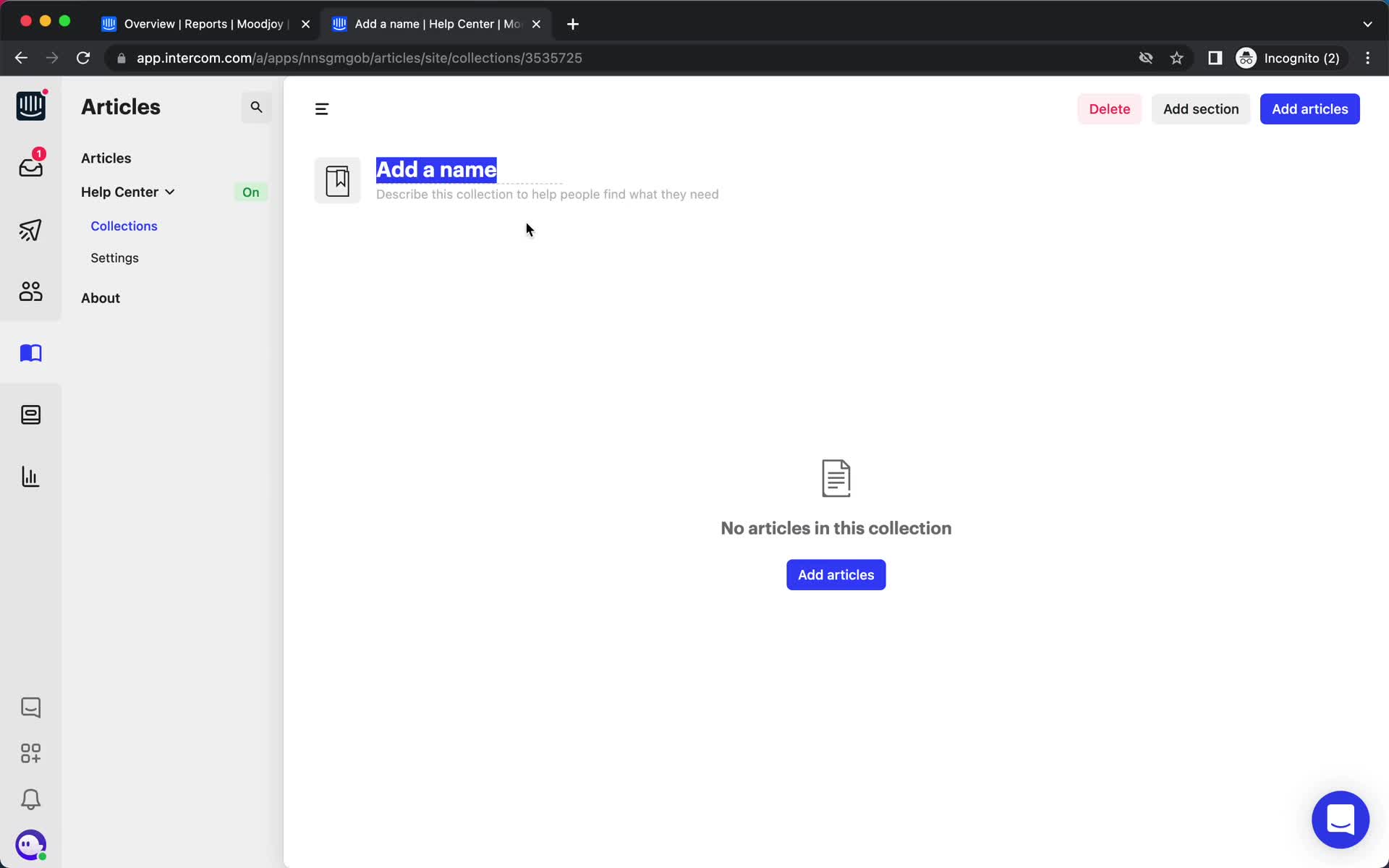Viewport: 1389px width, 868px height.
Task: Open the Apps icon in sidebar
Action: pyautogui.click(x=30, y=753)
